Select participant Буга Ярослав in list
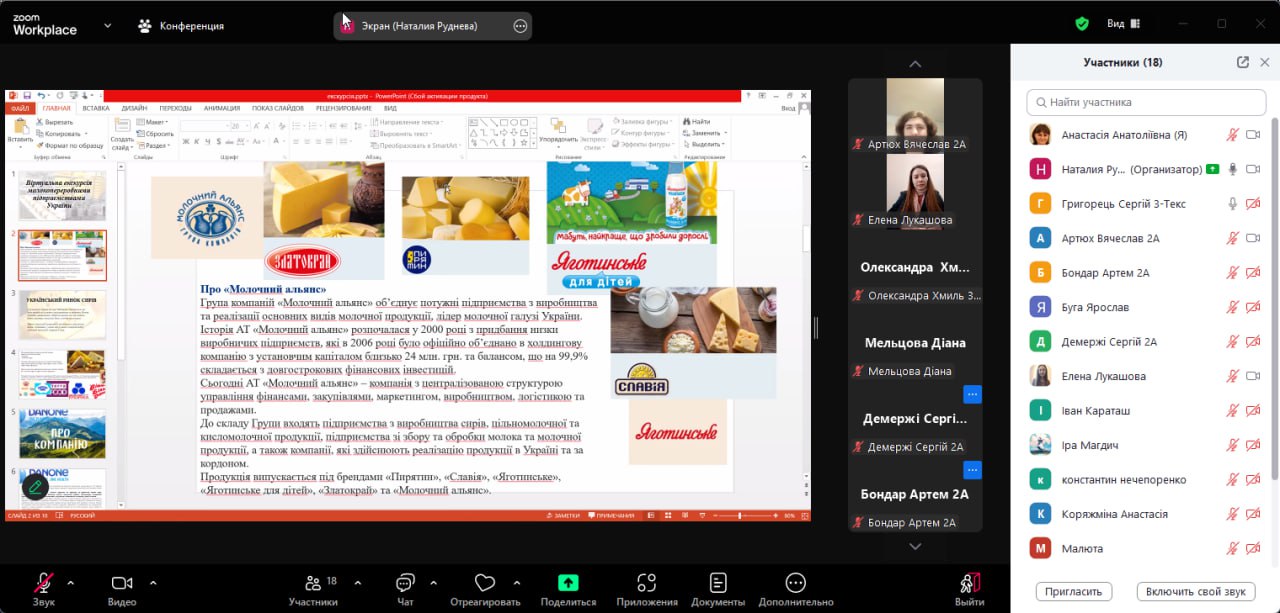Viewport: 1280px width, 613px height. click(1146, 307)
